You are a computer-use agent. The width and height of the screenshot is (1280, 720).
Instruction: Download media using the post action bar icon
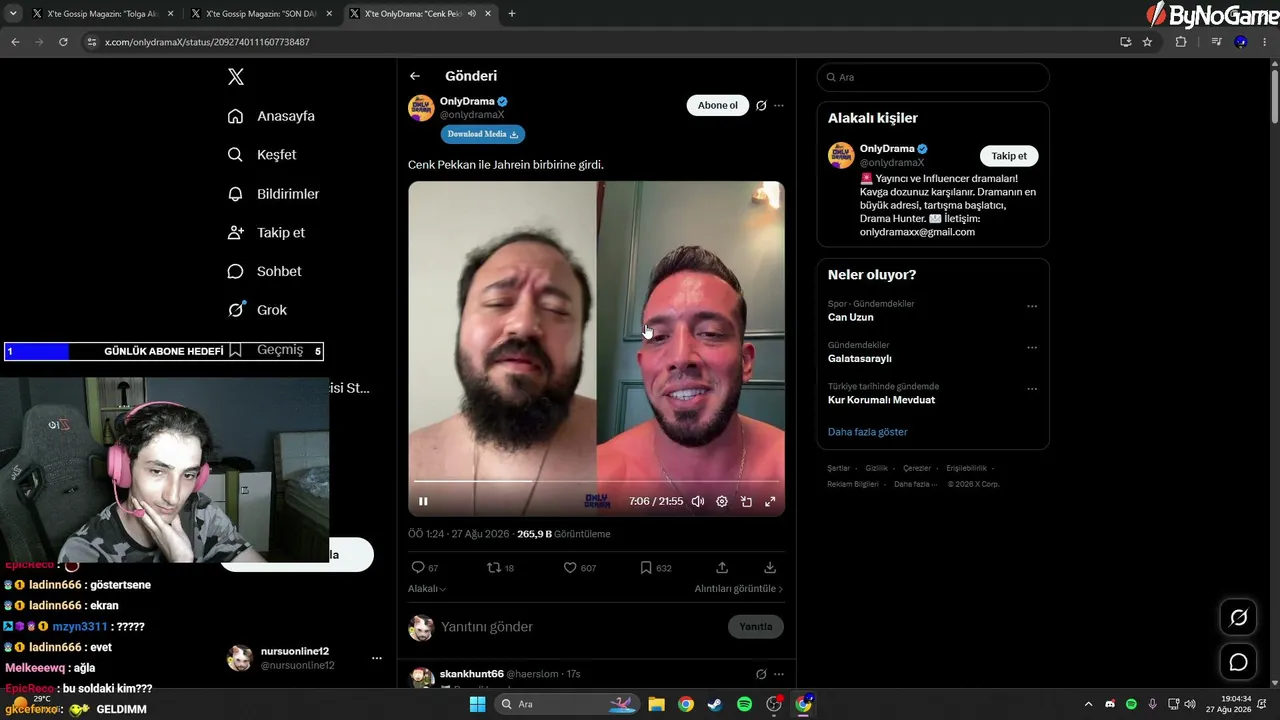pyautogui.click(x=770, y=567)
